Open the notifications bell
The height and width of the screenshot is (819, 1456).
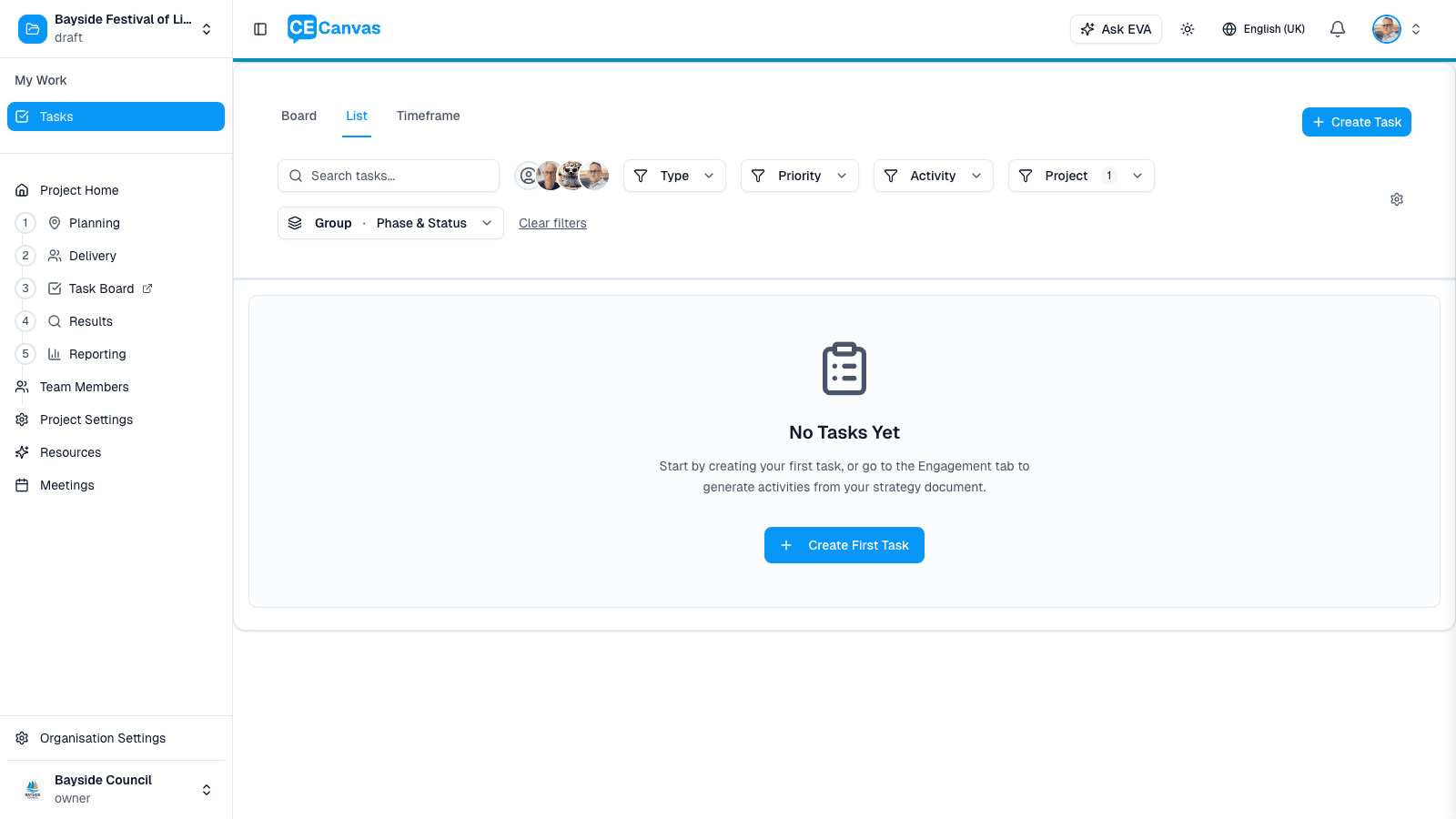point(1337,29)
